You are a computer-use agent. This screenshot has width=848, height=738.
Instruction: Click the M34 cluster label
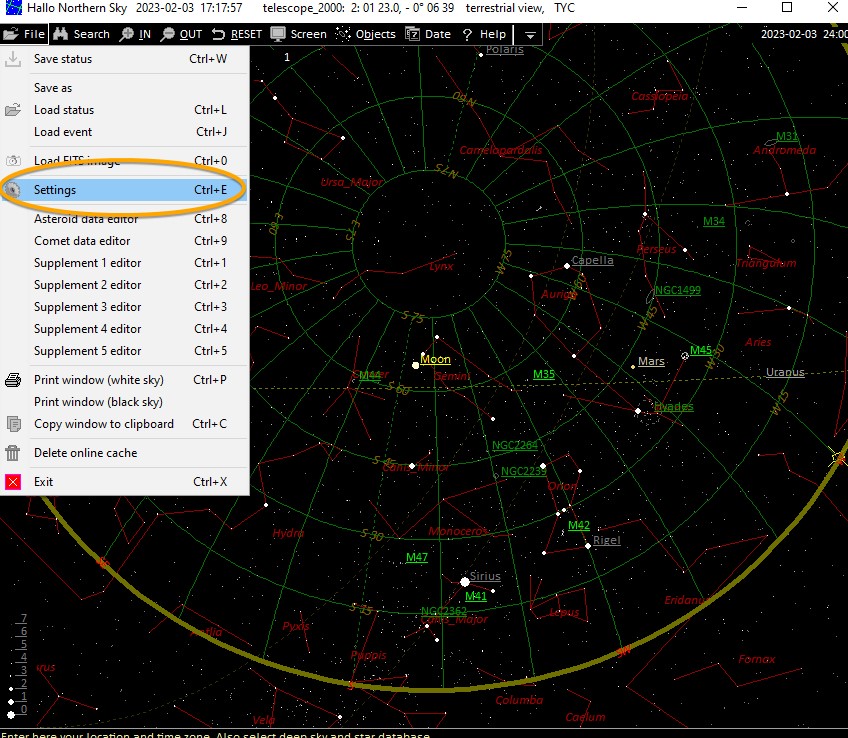coord(714,221)
